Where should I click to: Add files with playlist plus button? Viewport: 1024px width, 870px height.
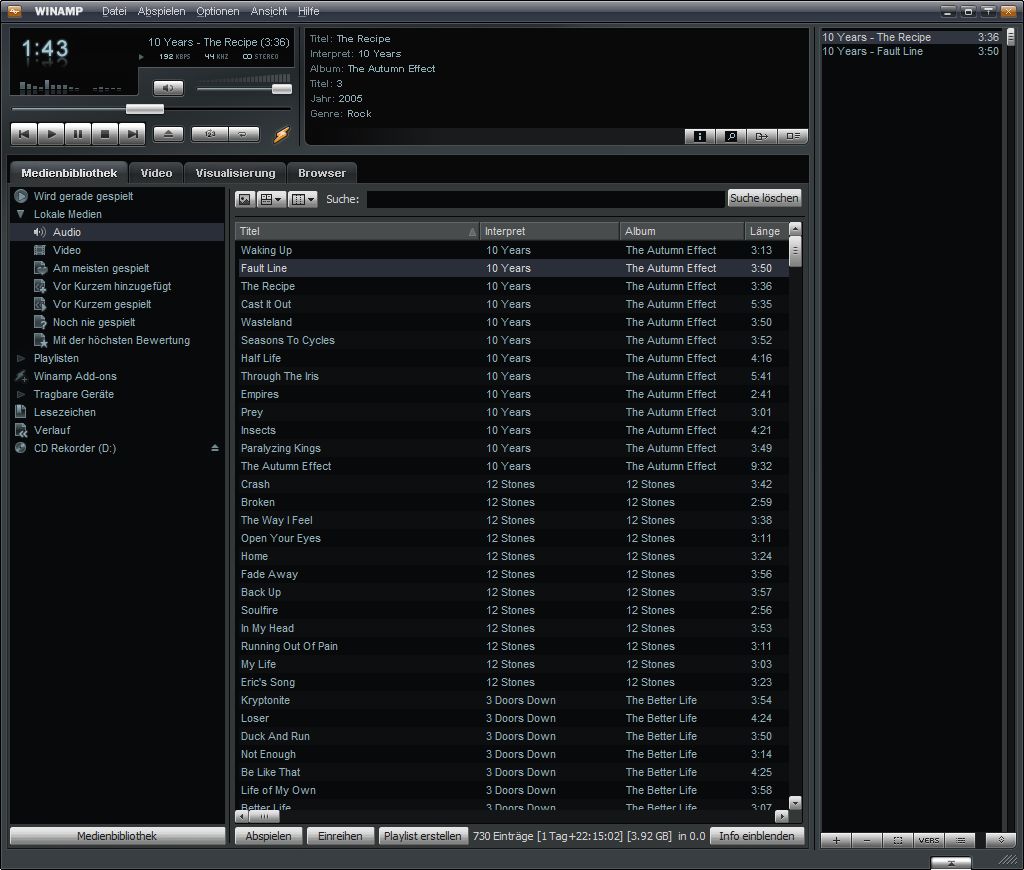836,841
